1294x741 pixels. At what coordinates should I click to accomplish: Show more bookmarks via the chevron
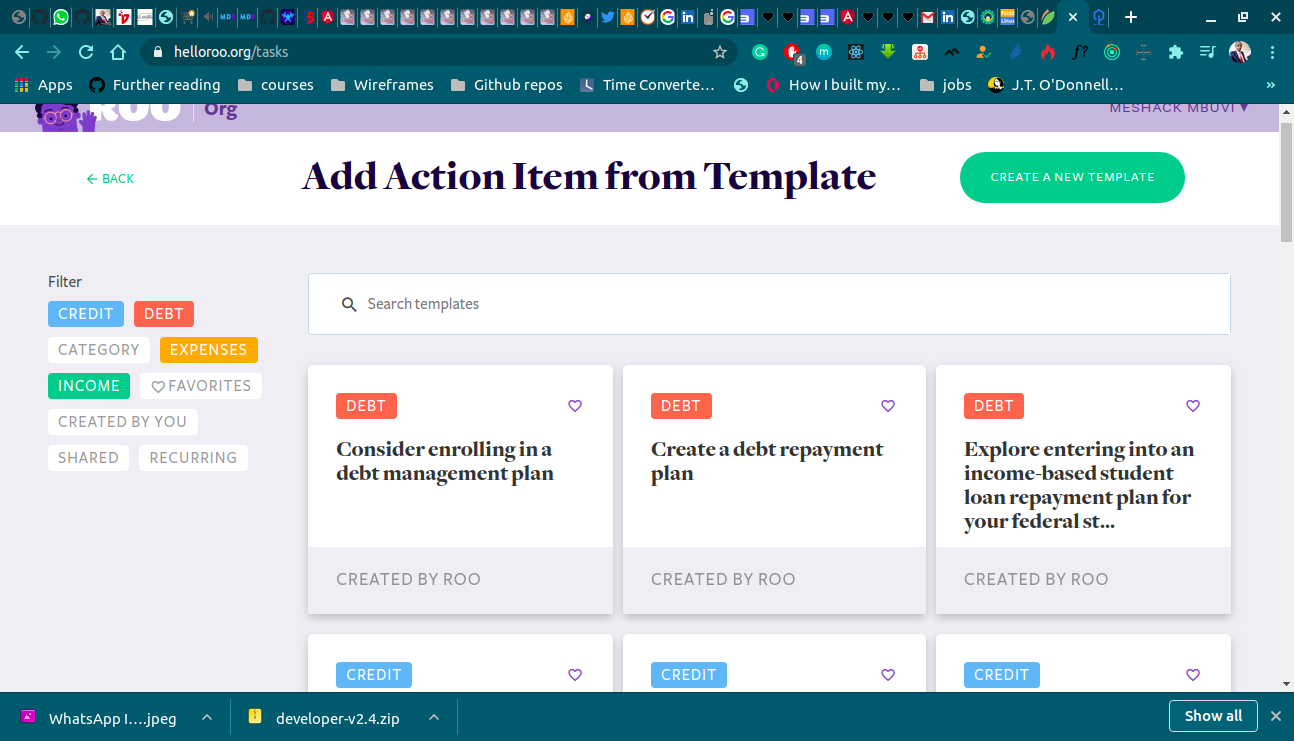click(1271, 85)
